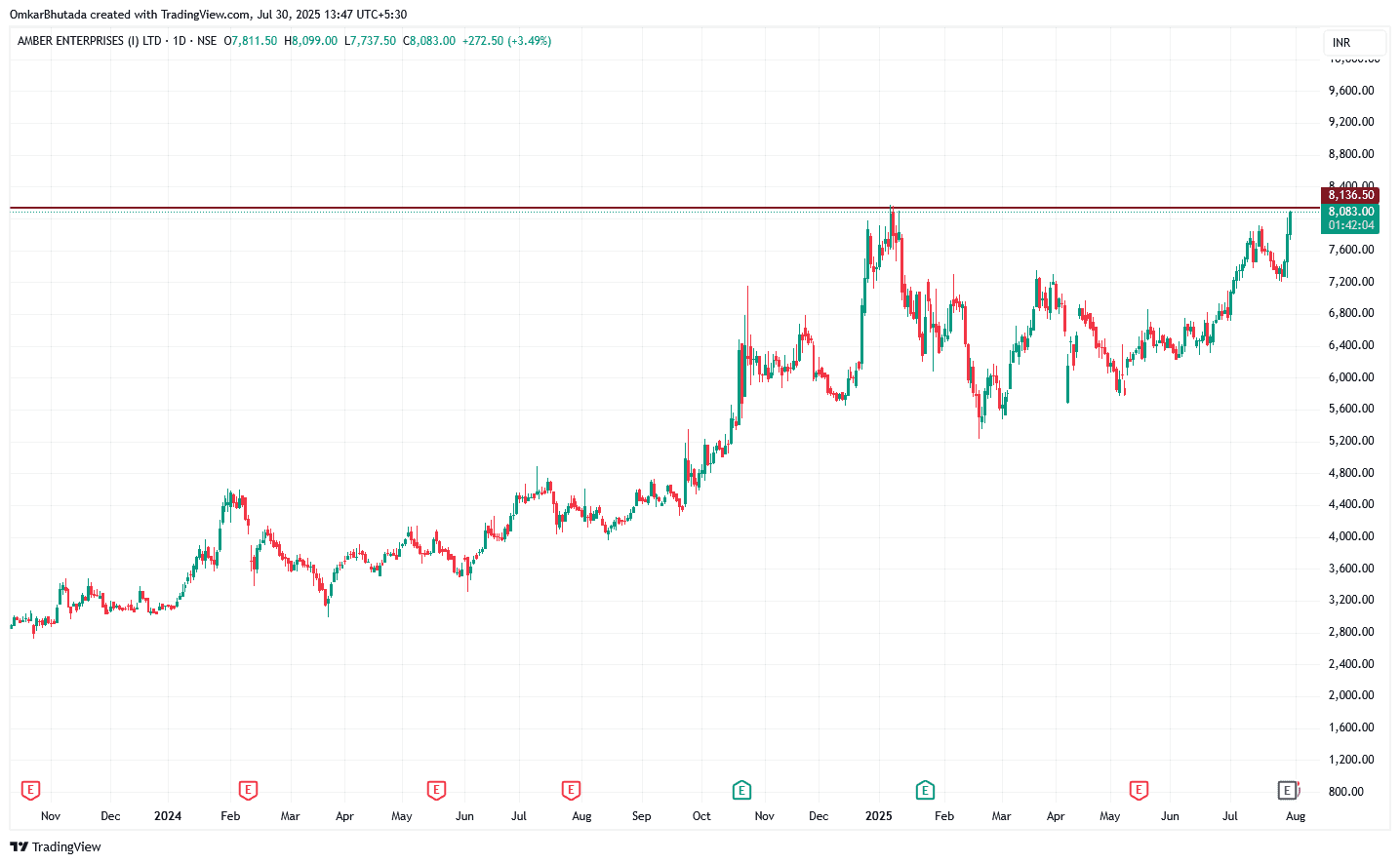The width and height of the screenshot is (1400, 864).
Task: Click the 1,600.00 price scale label
Action: pyautogui.click(x=1351, y=727)
